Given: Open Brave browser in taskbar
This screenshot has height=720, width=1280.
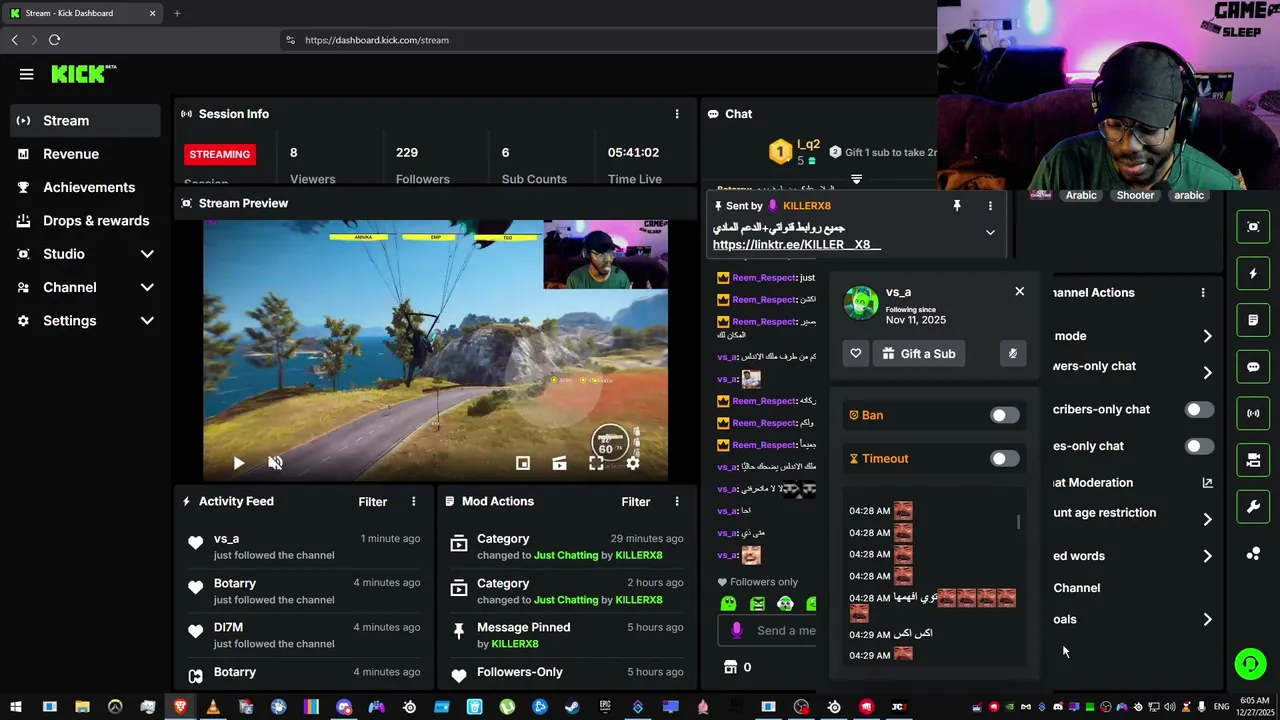Looking at the screenshot, I should tap(180, 707).
